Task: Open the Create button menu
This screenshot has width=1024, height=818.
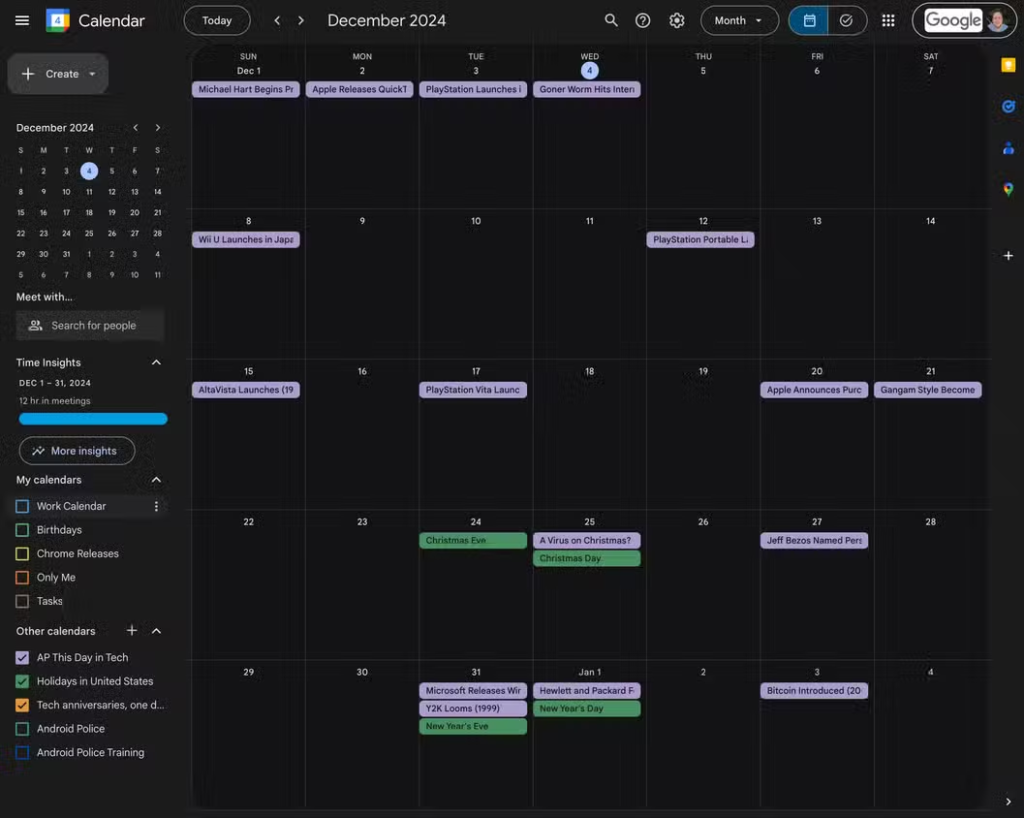Action: (x=58, y=74)
